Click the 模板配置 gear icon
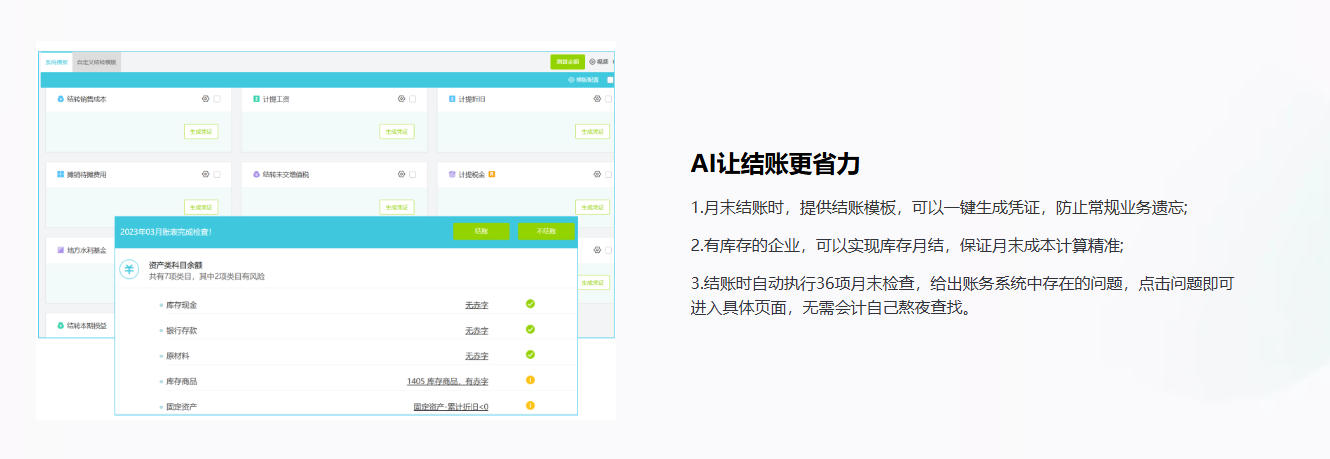 pyautogui.click(x=571, y=79)
